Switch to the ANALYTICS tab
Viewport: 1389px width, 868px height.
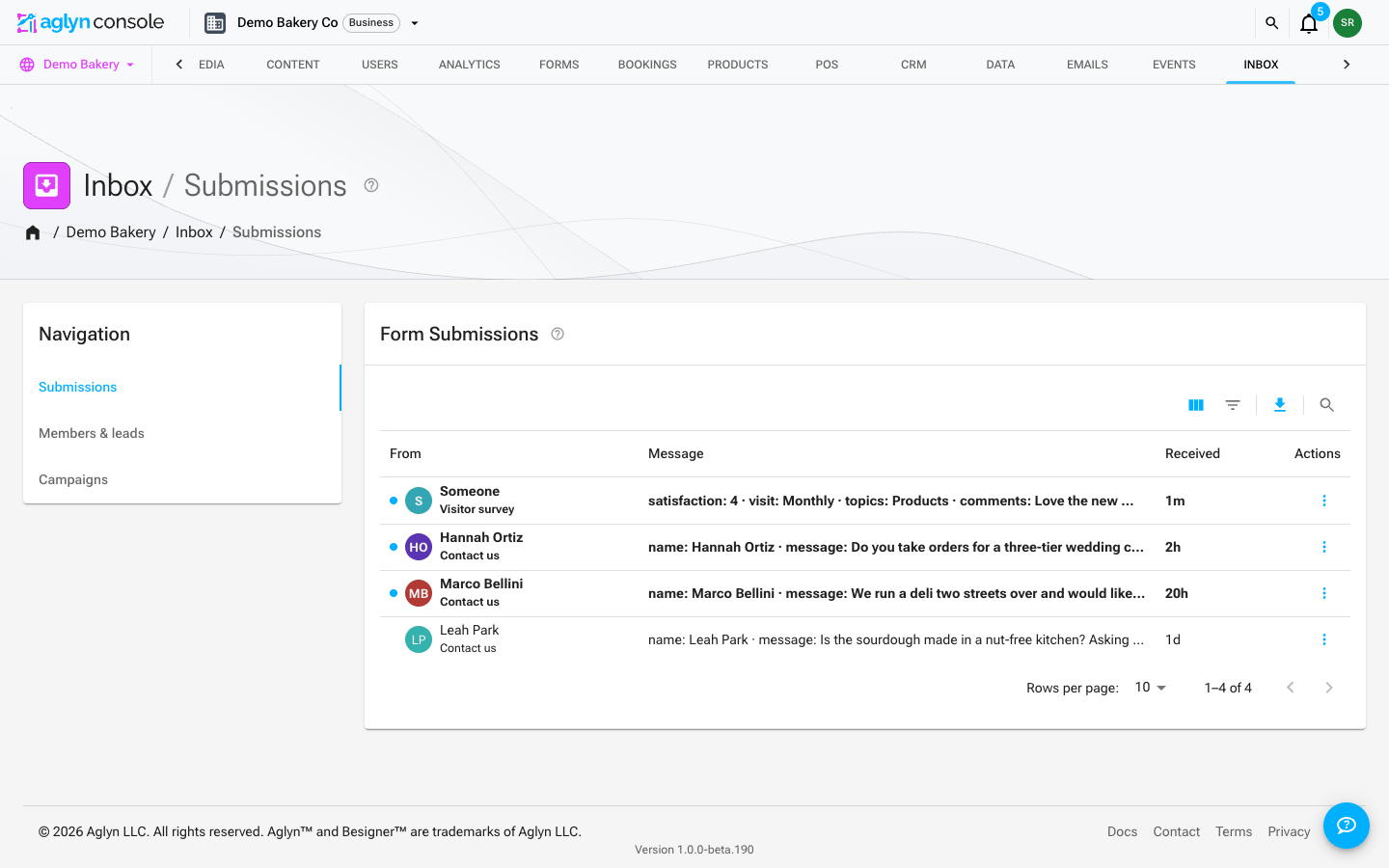click(470, 65)
